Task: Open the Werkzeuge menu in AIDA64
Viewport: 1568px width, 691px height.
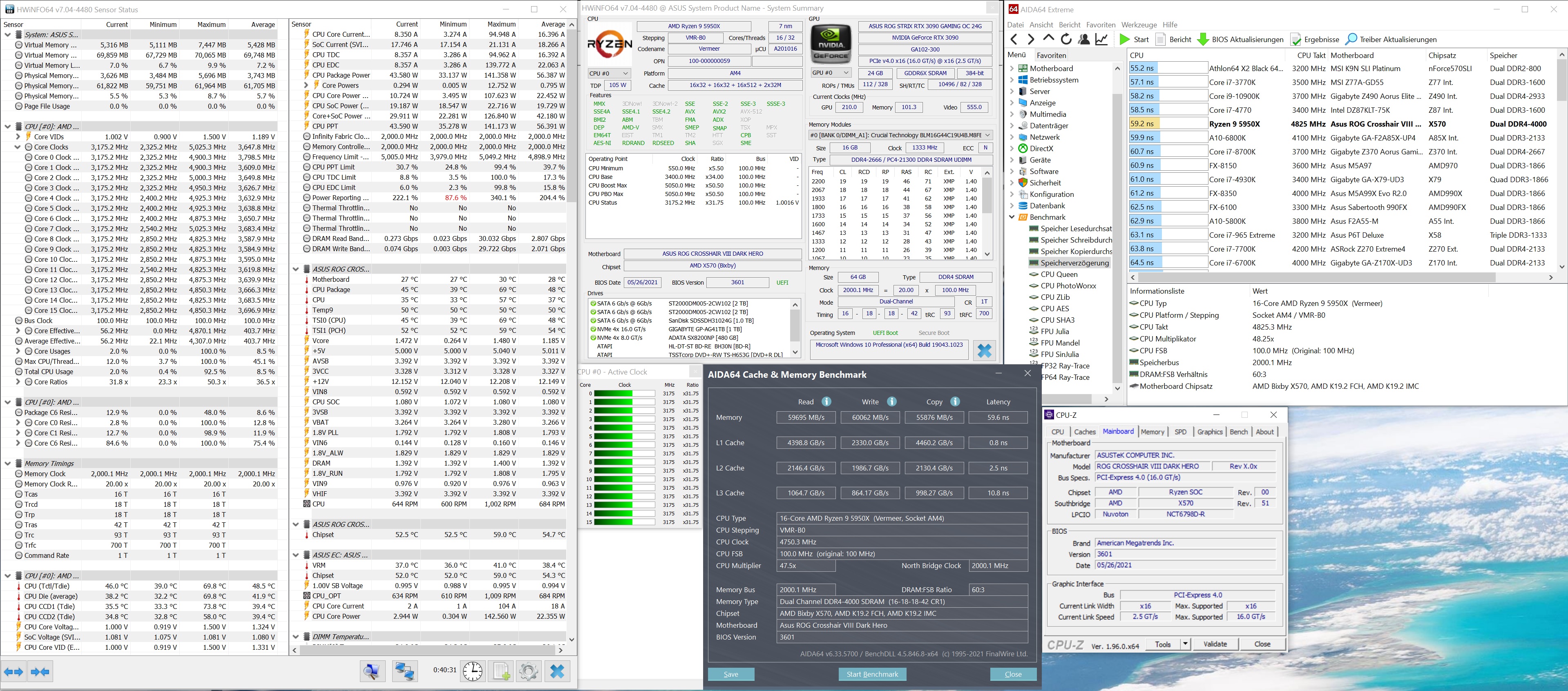Action: coord(1139,25)
